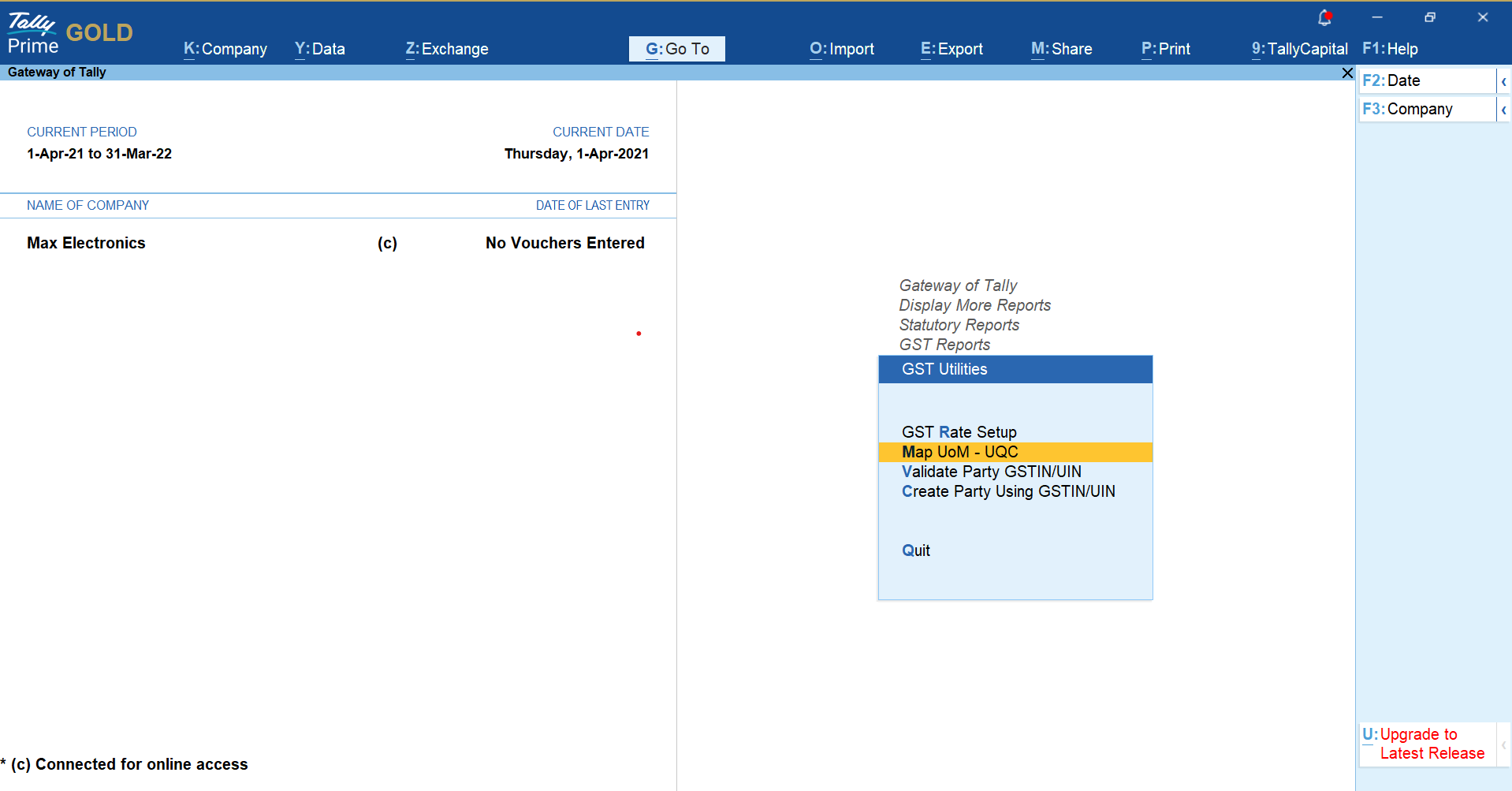Open the P: Print menu
Image resolution: width=1512 pixels, height=791 pixels.
[1165, 49]
